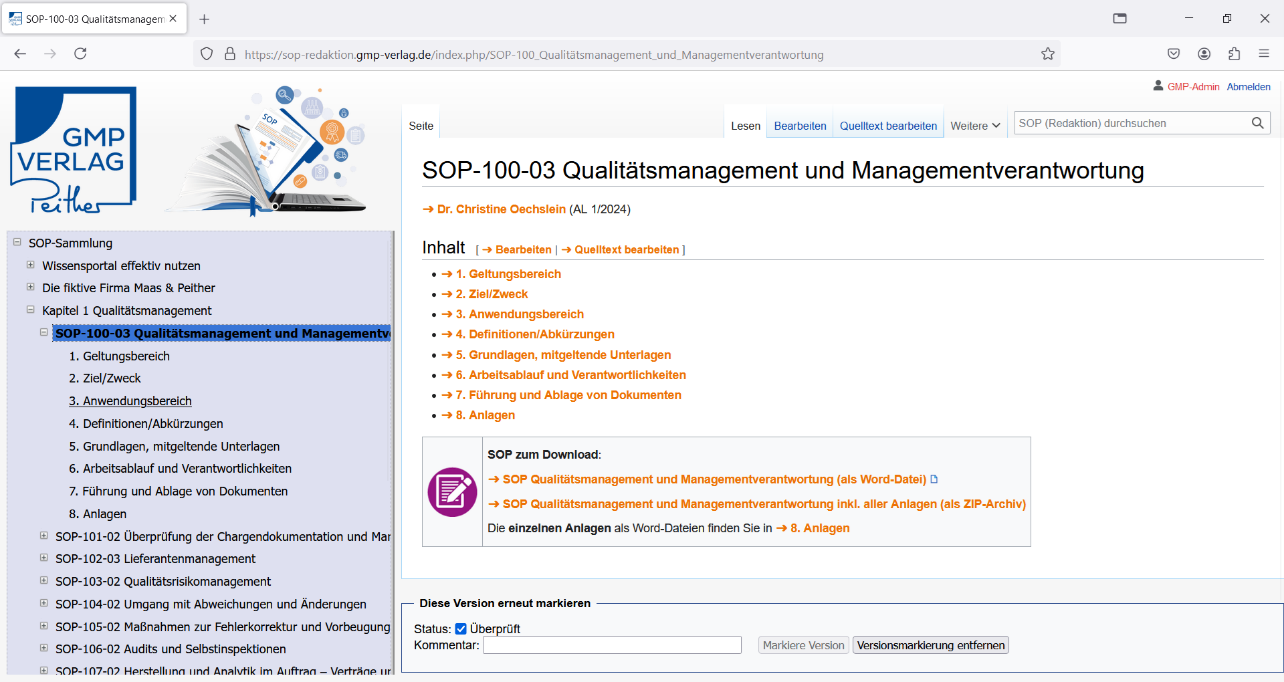Click Versionsmarkierung entfernen button
The height and width of the screenshot is (682, 1284).
[930, 645]
